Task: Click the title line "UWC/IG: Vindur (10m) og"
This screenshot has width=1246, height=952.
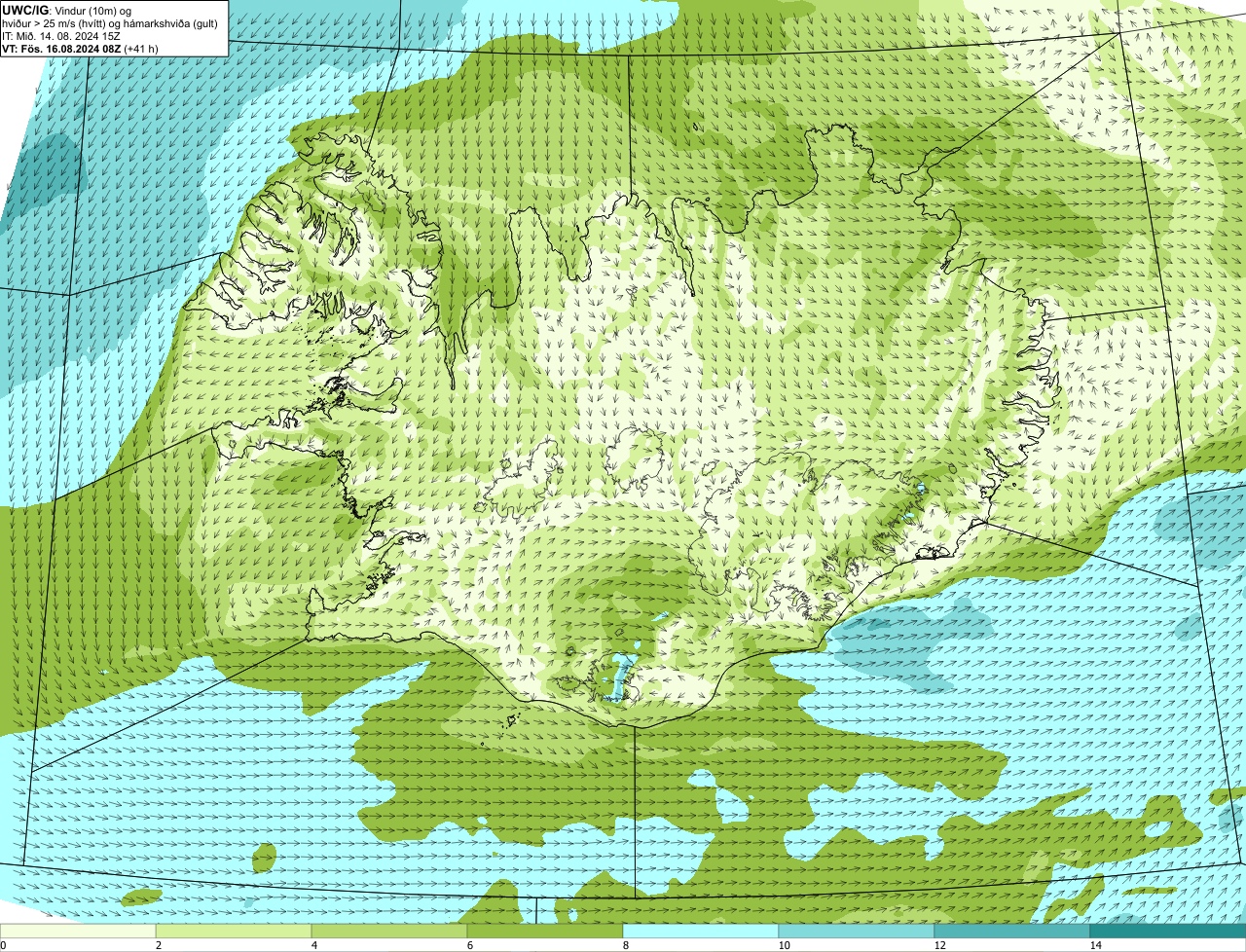Action: pos(67,10)
